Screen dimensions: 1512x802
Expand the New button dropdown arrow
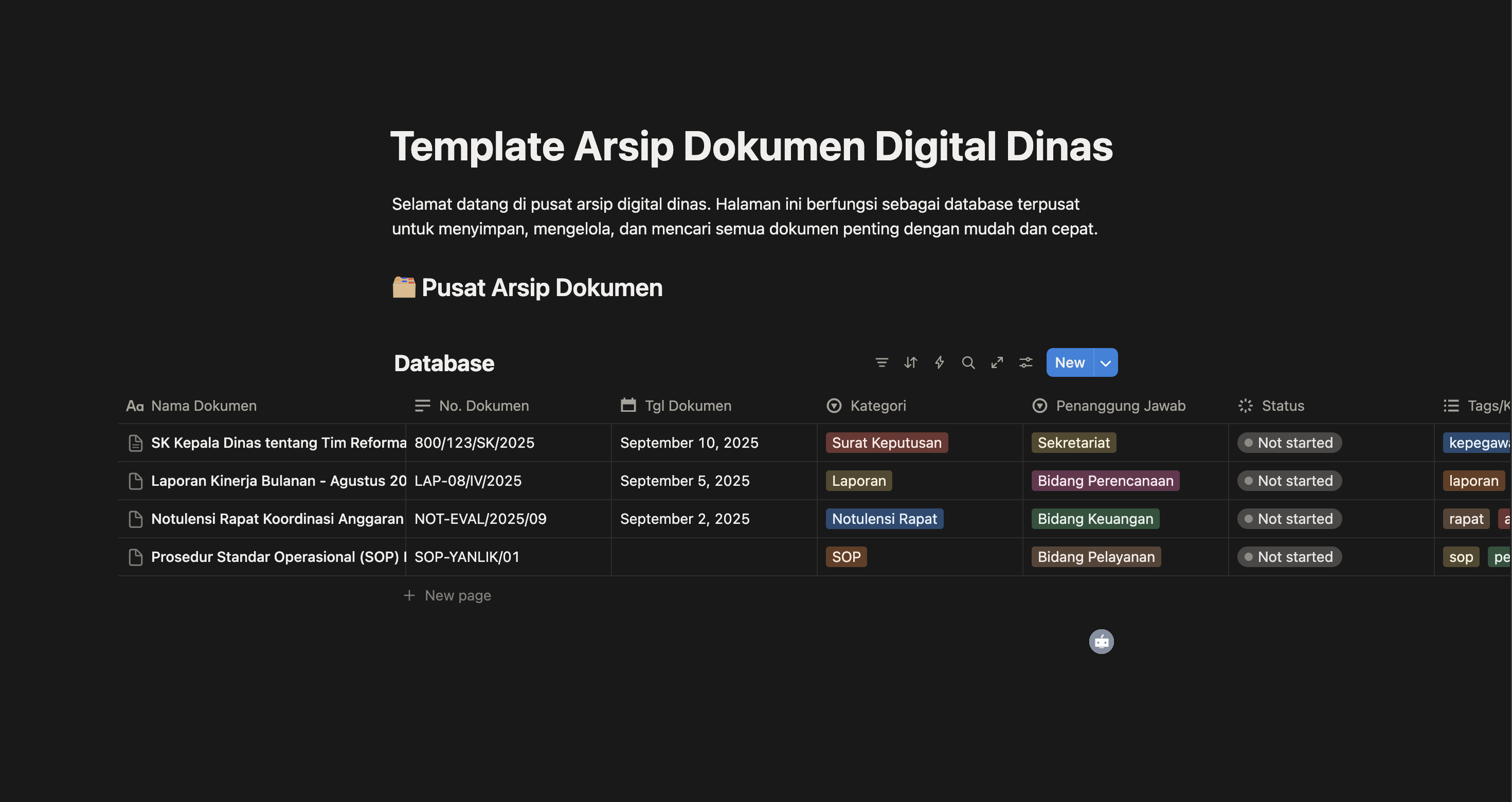point(1105,363)
